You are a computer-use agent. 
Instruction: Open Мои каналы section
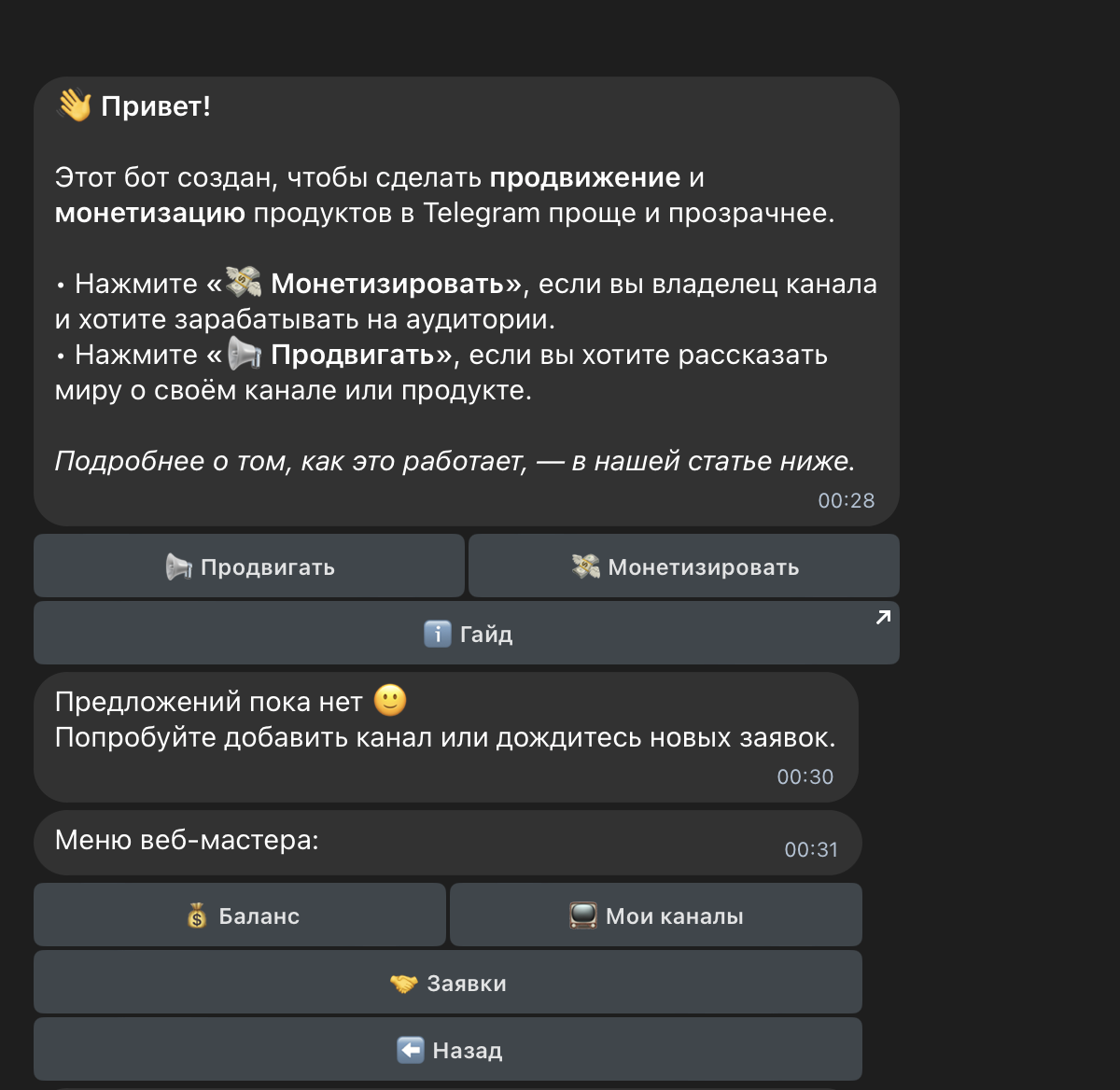click(655, 915)
